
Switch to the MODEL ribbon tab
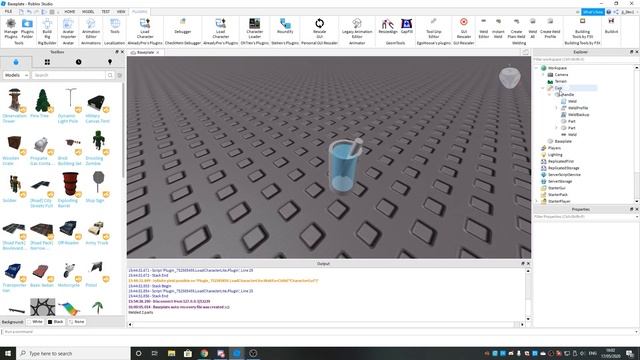click(88, 11)
